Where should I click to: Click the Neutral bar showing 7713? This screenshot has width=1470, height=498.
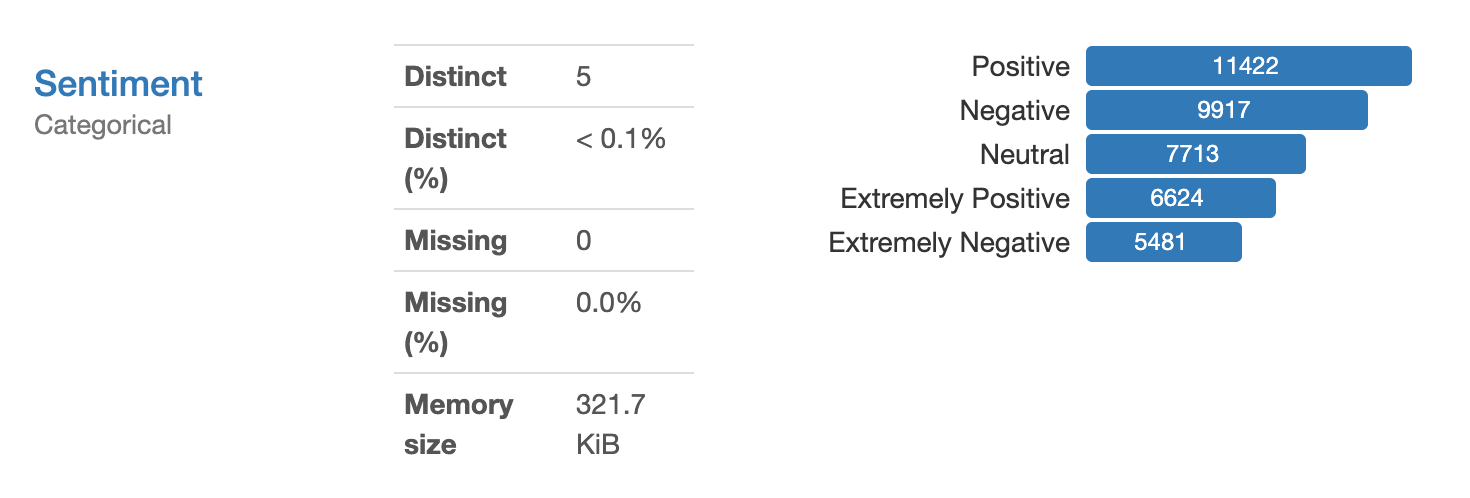click(x=1195, y=154)
